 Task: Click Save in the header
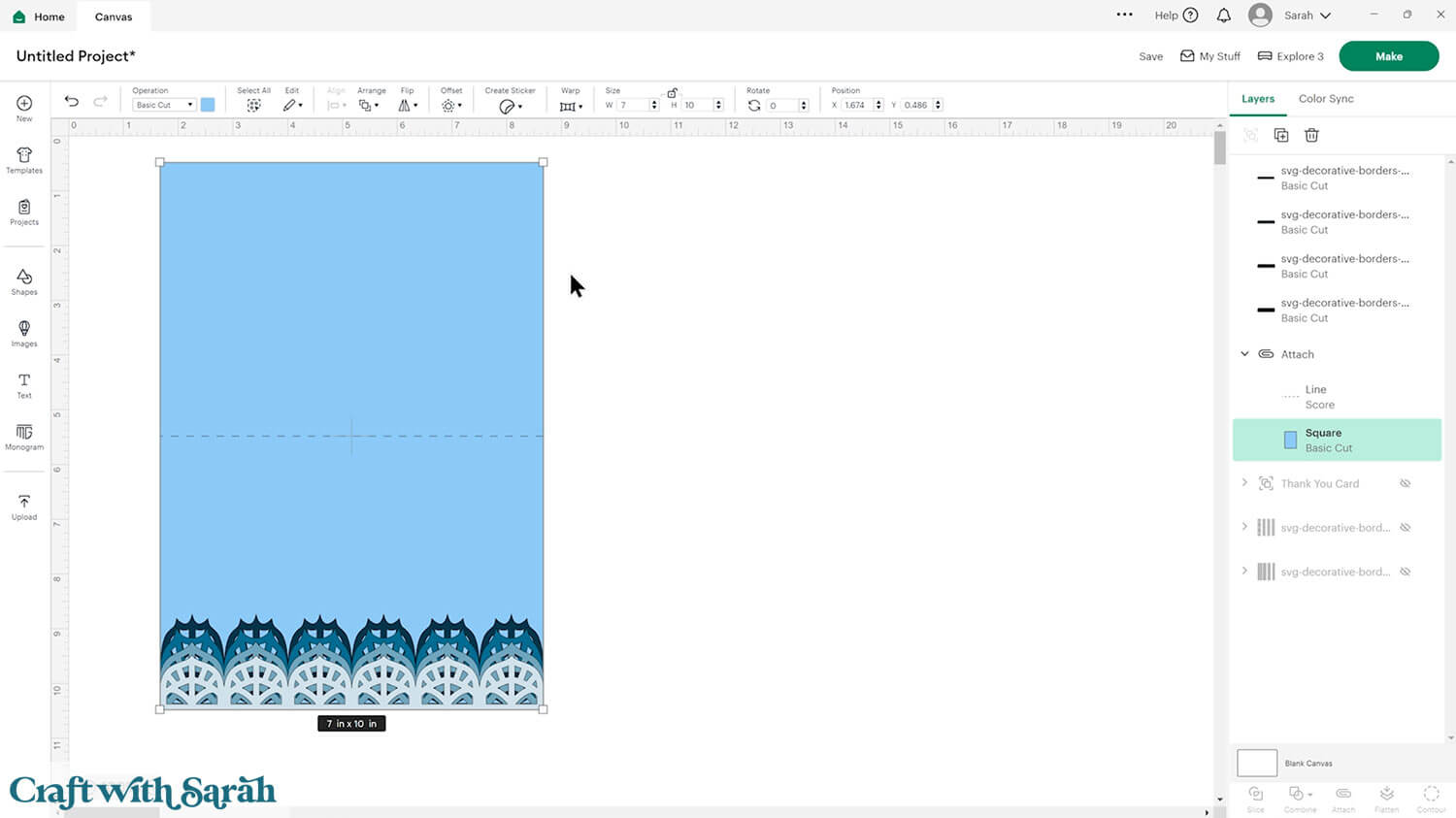(1150, 56)
